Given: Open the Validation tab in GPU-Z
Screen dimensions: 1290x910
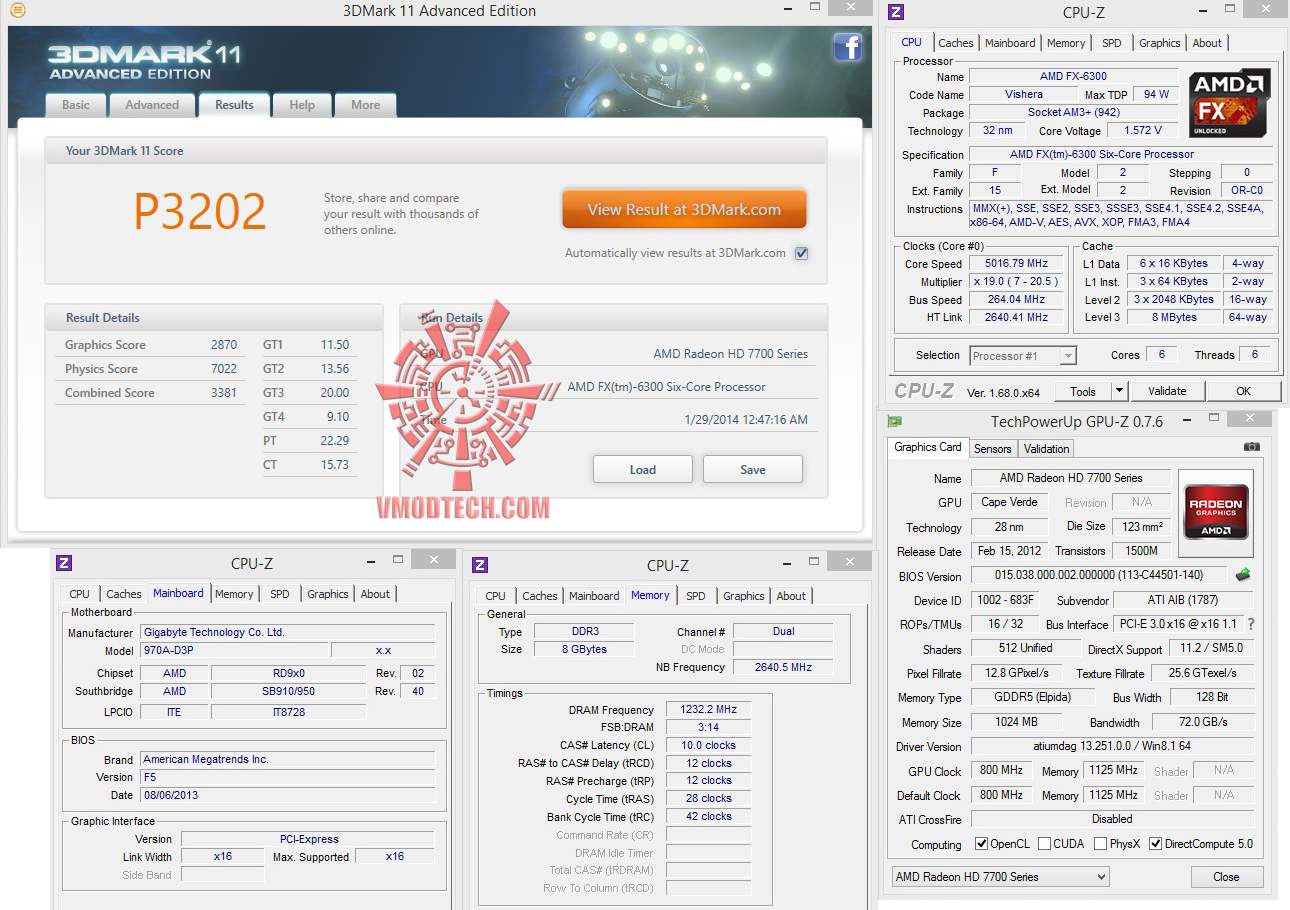Looking at the screenshot, I should coord(1047,449).
